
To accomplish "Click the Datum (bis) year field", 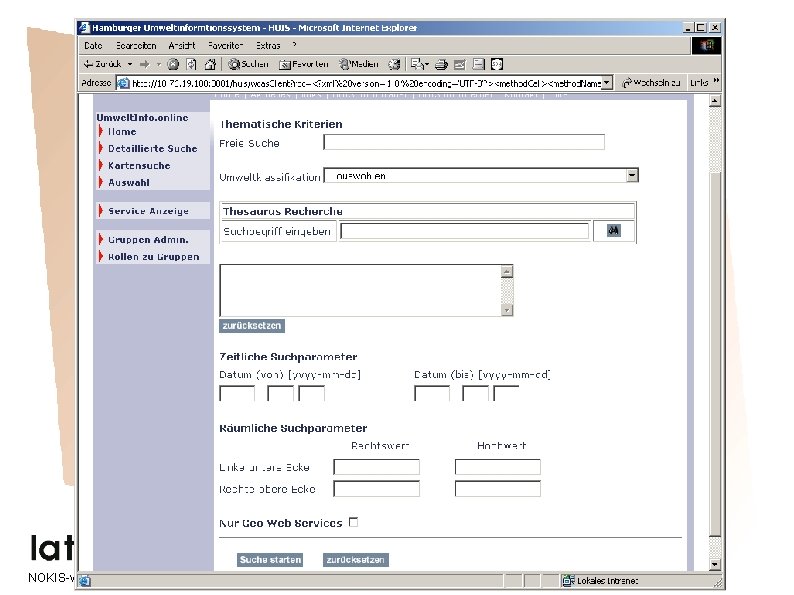I will pyautogui.click(x=432, y=393).
